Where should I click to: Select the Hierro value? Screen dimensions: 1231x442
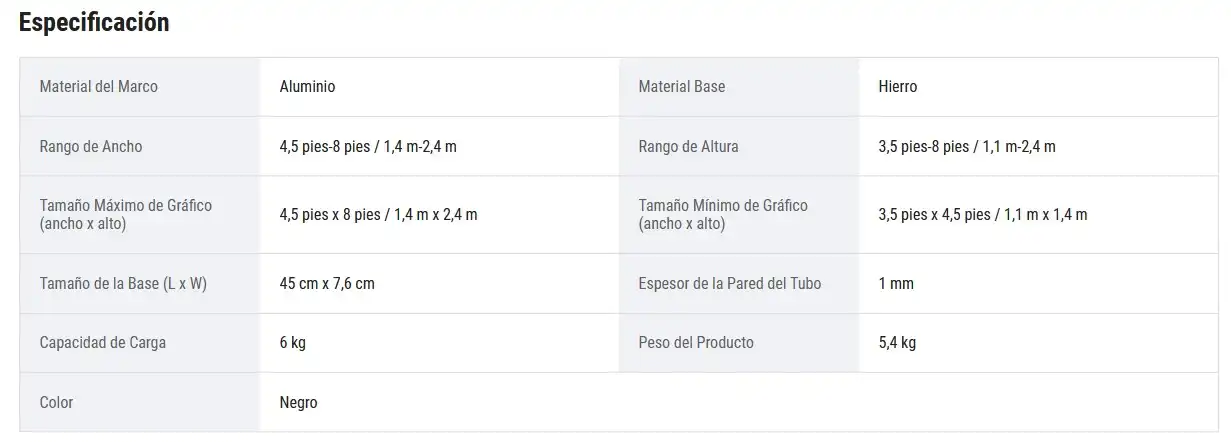tap(897, 87)
